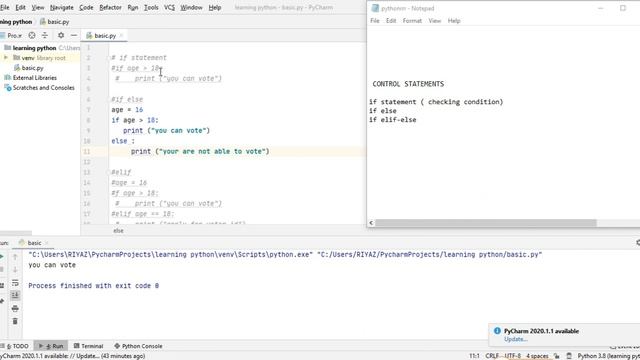Viewport: 640px width, 360px height.
Task: Open PyCharm View menu
Action: pos(38,7)
